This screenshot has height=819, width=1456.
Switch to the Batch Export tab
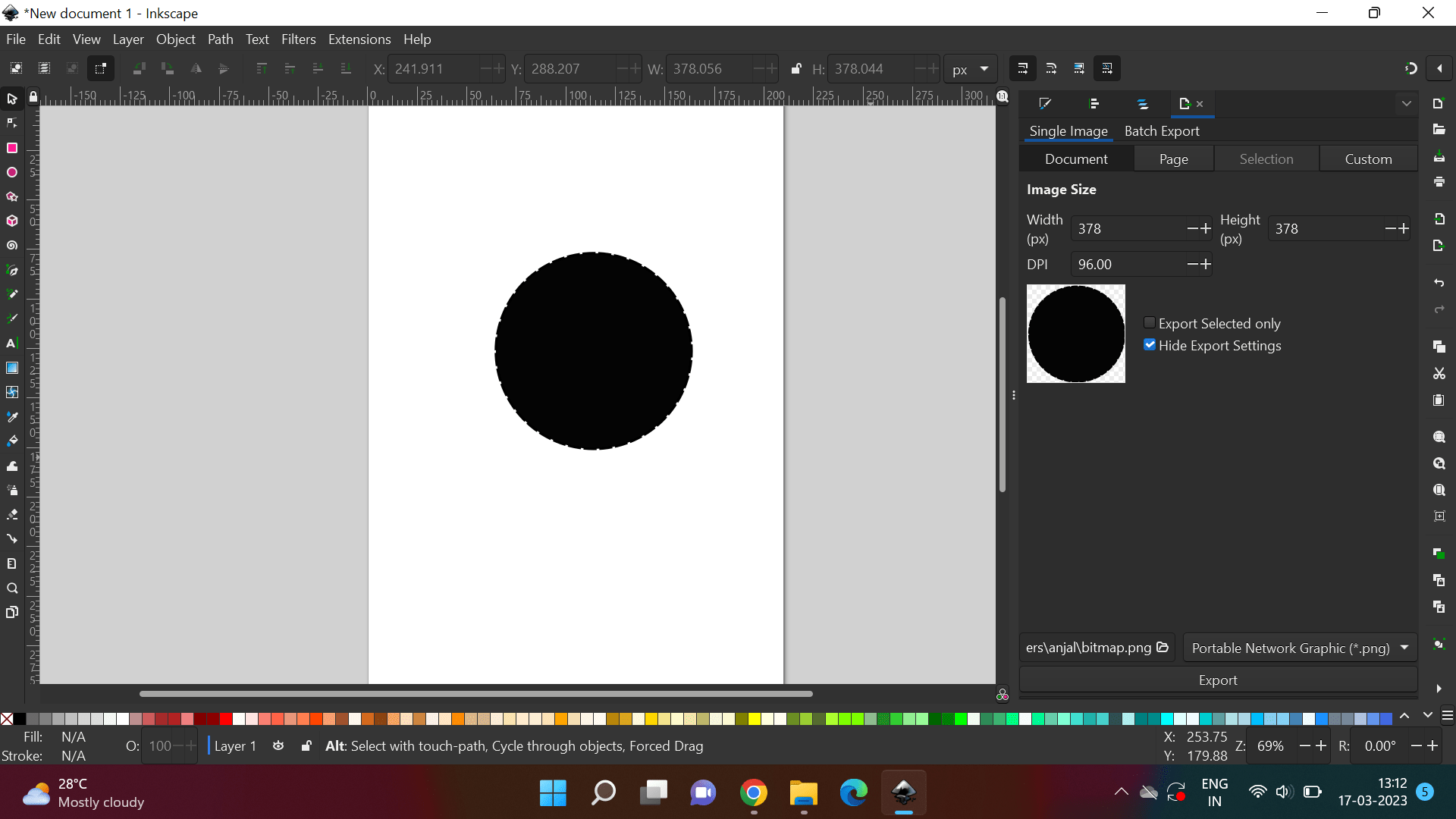point(1162,131)
